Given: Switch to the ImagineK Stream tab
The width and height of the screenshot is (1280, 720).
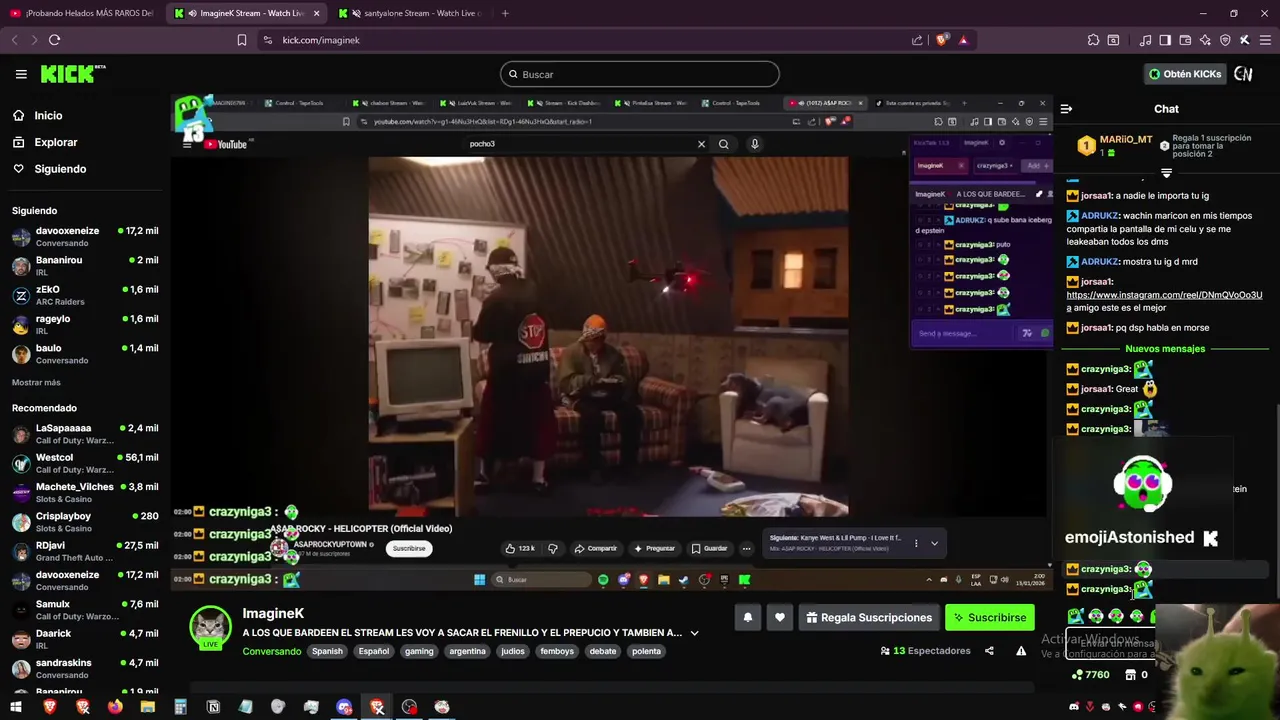Looking at the screenshot, I should pos(249,13).
